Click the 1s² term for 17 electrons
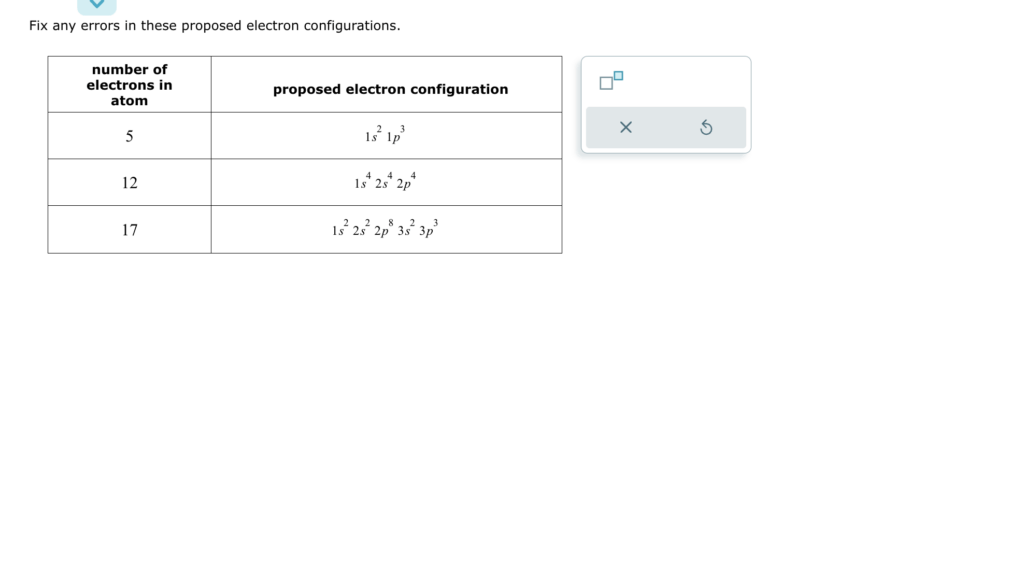 [x=340, y=230]
